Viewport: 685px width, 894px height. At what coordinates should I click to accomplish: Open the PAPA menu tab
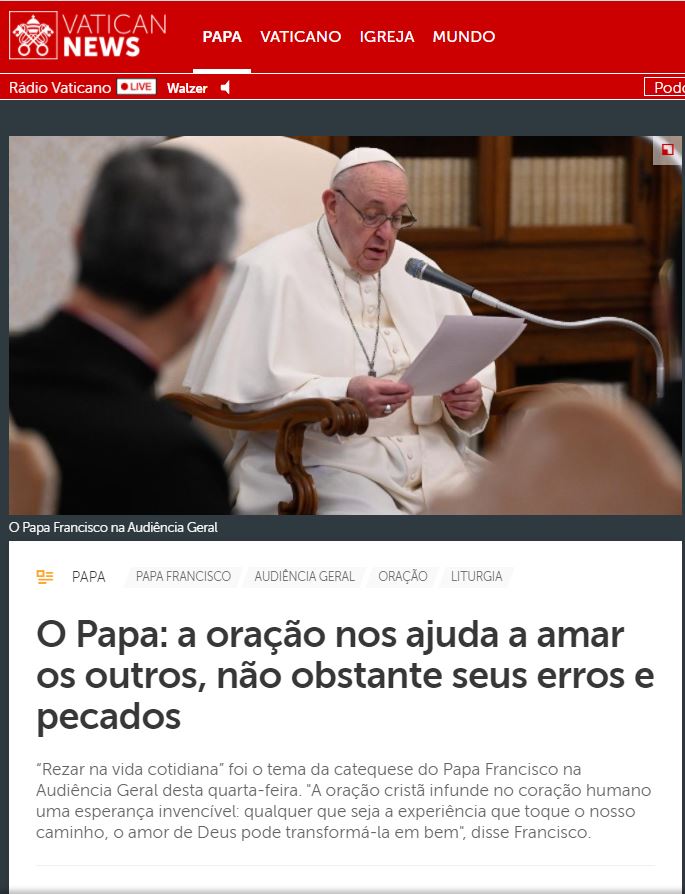[222, 36]
